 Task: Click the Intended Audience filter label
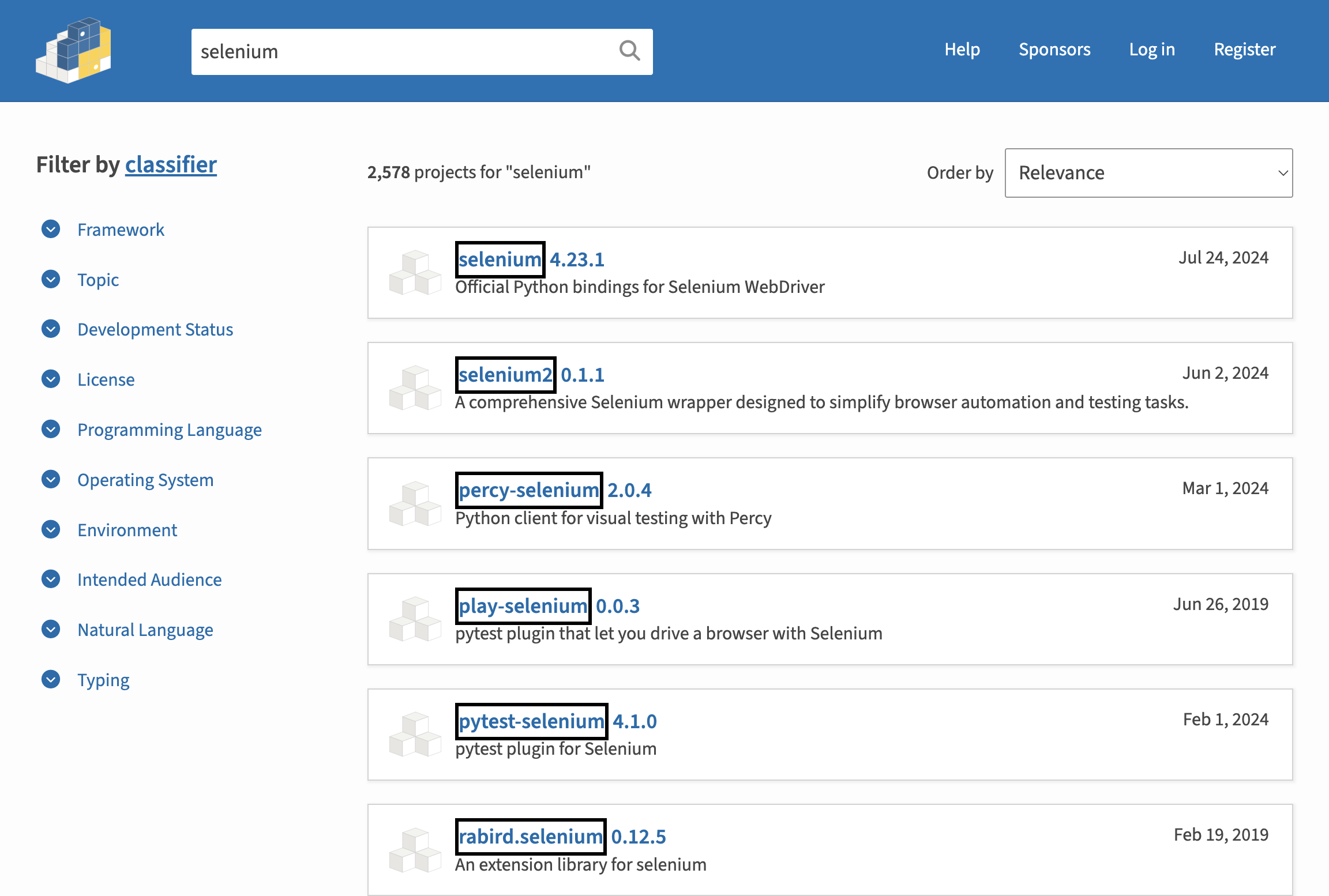(149, 579)
